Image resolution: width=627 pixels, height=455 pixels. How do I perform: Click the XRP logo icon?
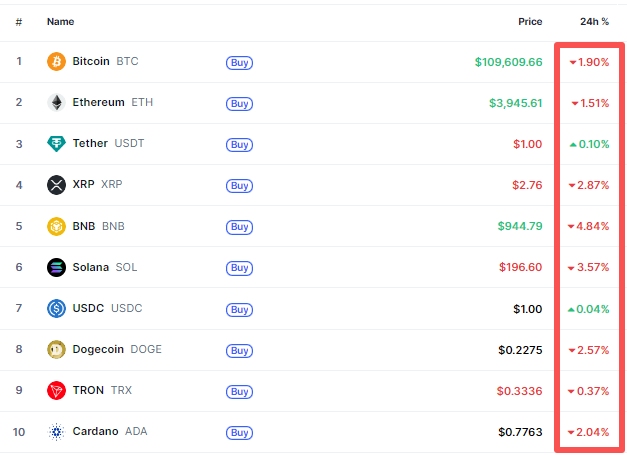(x=56, y=185)
